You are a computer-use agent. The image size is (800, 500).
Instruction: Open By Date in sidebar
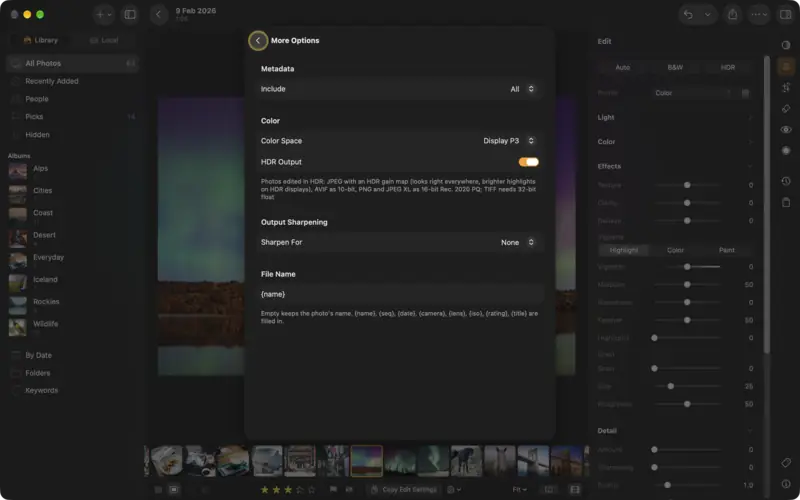pos(72,355)
